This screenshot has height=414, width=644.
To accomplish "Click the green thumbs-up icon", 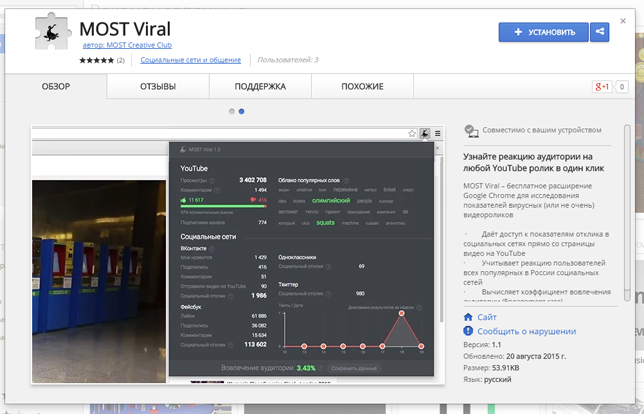I will pyautogui.click(x=183, y=200).
